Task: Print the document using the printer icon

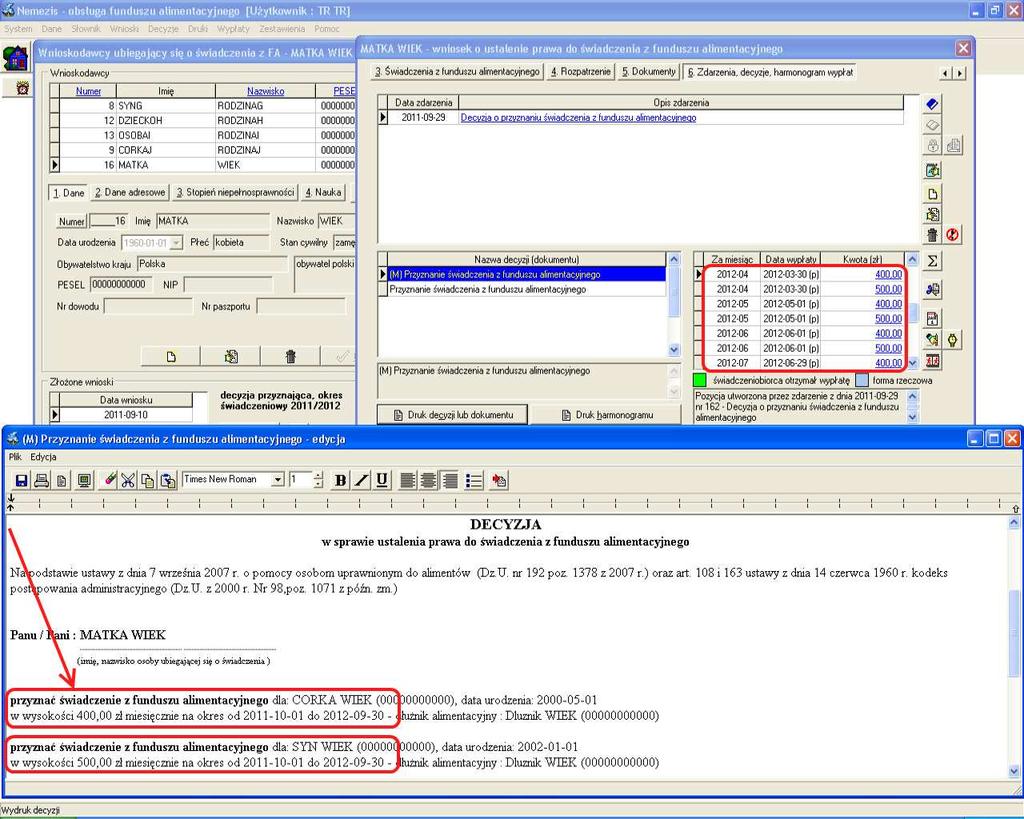Action: [42, 481]
